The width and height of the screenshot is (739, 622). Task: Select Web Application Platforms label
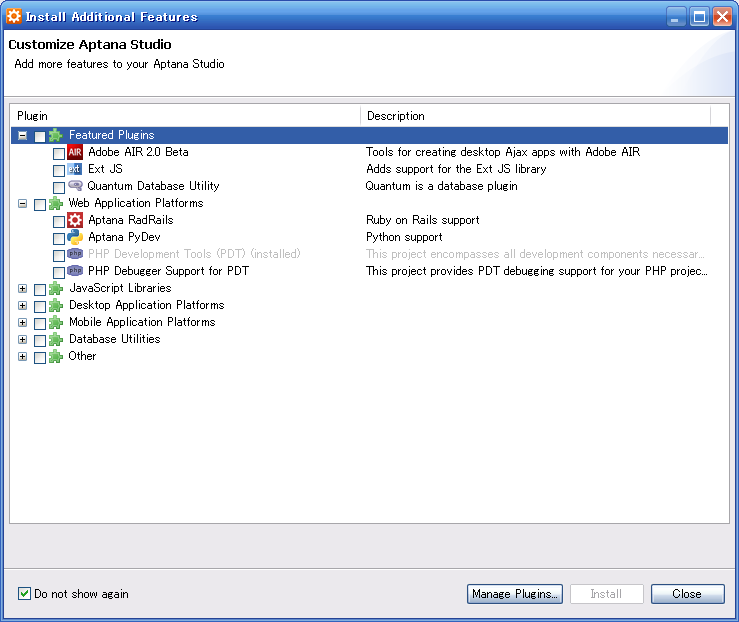[136, 203]
